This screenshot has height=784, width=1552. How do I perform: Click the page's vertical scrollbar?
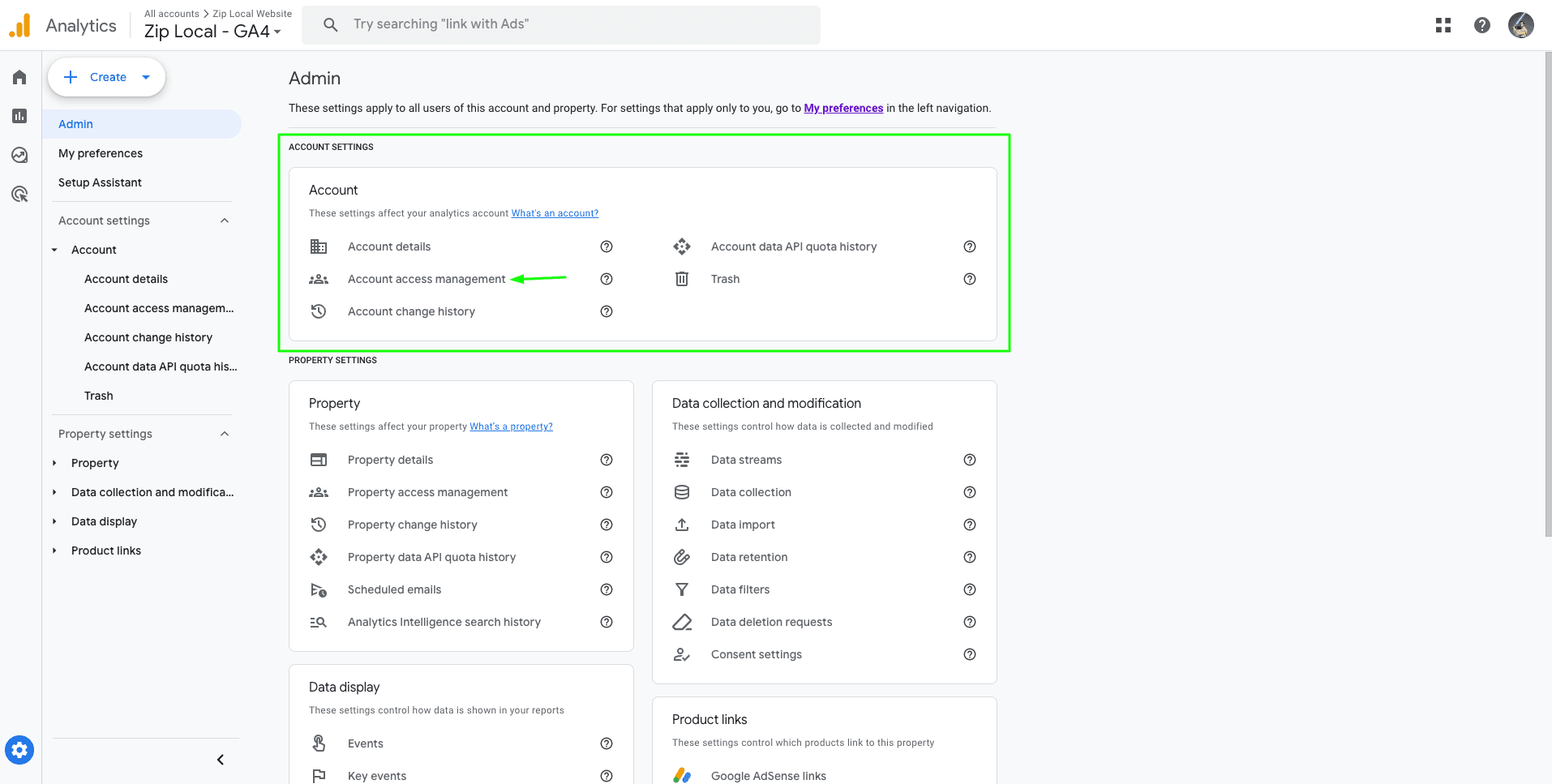[1548, 295]
